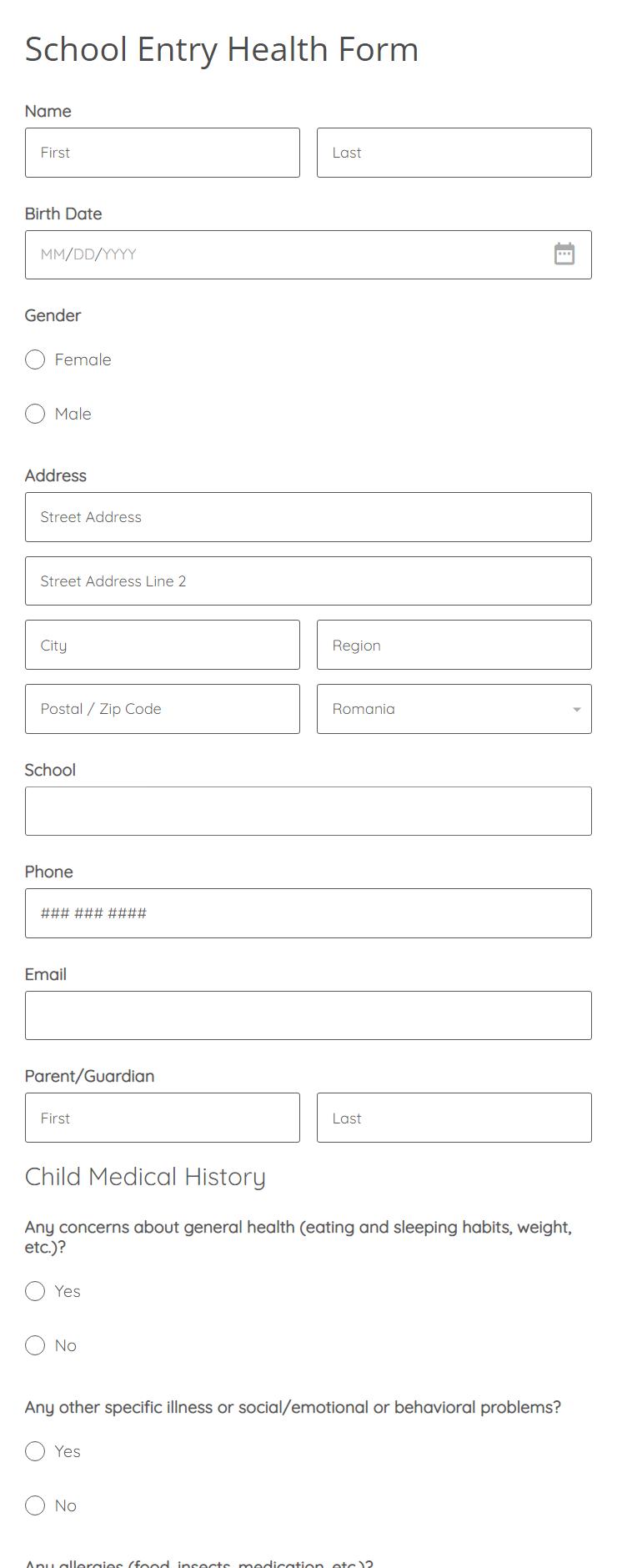This screenshot has height=1568, width=617.
Task: Choose Yes for general health concerns
Action: click(34, 1291)
